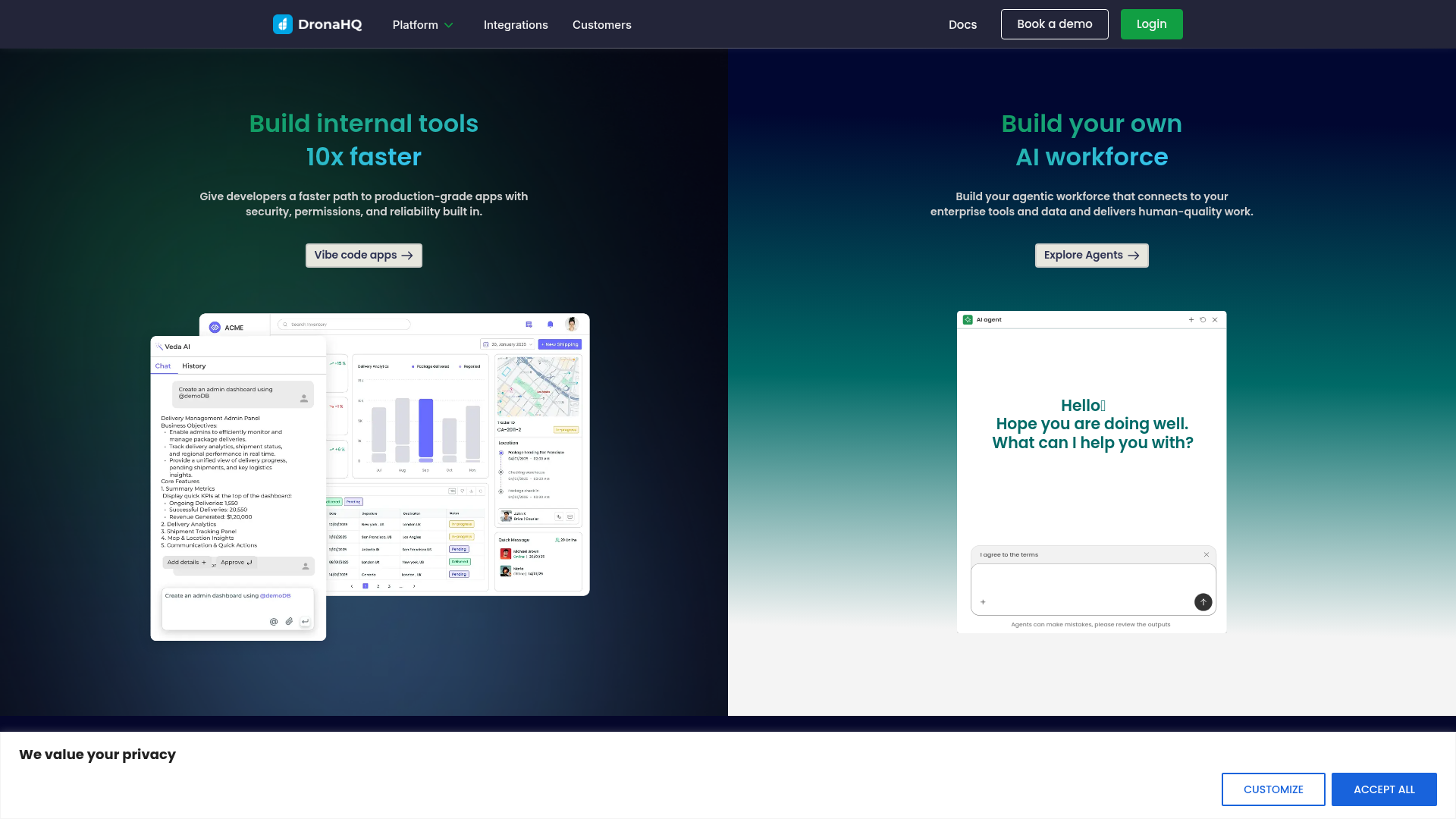
Task: Click the Vibe code apps button
Action: [363, 255]
